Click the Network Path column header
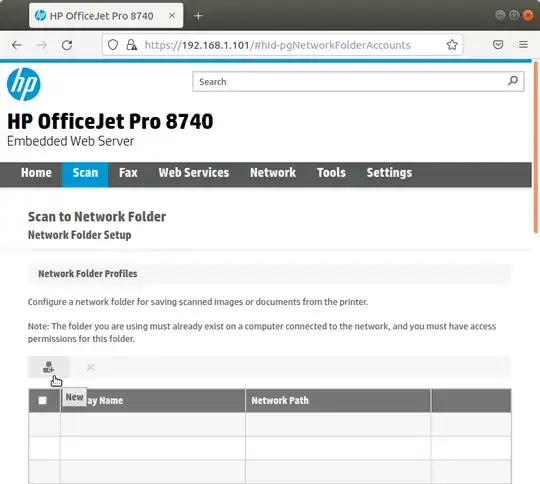Image resolution: width=540 pixels, height=484 pixels. pyautogui.click(x=338, y=400)
